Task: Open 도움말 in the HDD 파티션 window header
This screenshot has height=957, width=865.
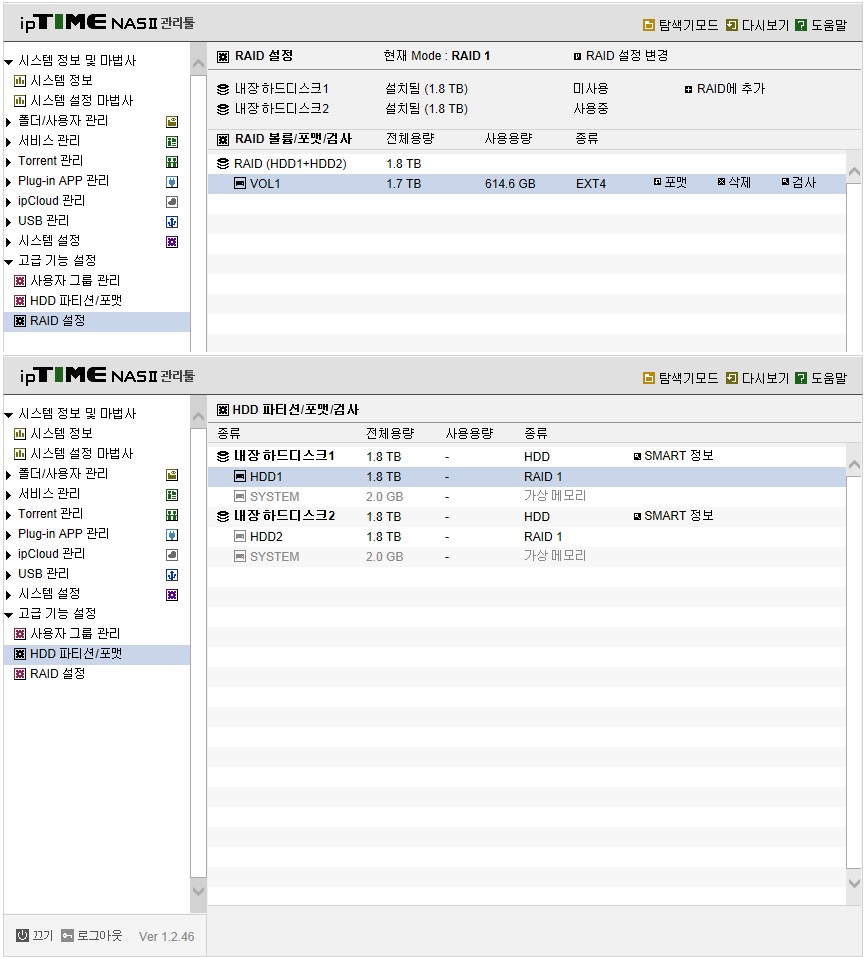Action: tap(822, 378)
